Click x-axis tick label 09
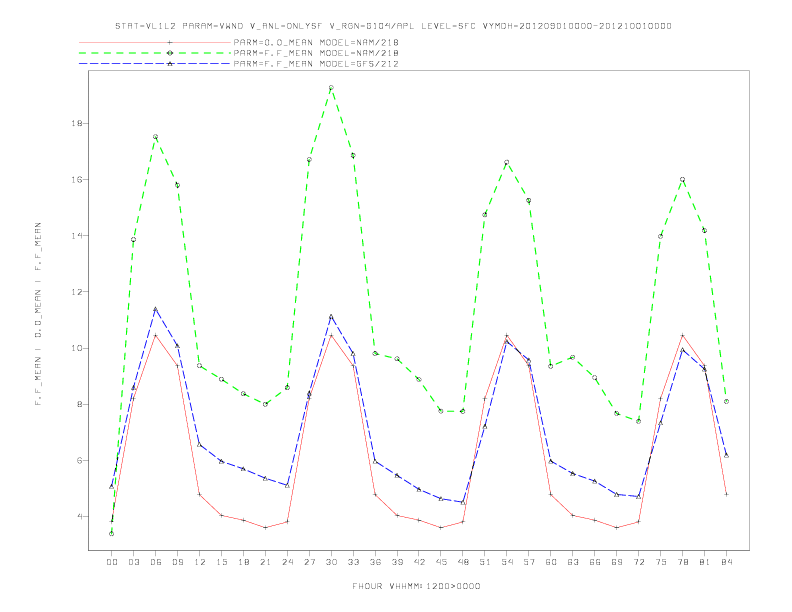792x612 pixels. click(177, 562)
